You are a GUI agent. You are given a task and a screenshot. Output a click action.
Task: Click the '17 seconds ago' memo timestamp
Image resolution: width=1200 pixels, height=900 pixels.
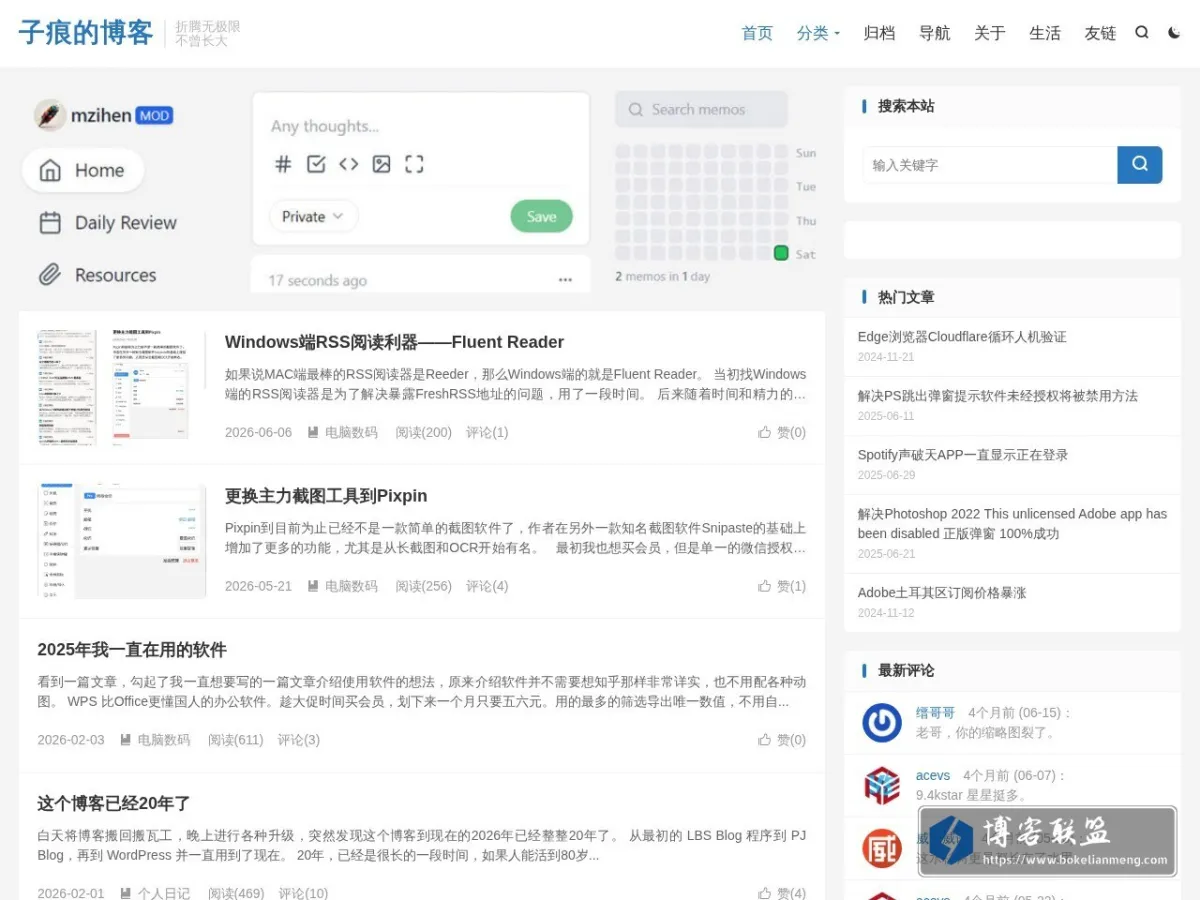(317, 281)
